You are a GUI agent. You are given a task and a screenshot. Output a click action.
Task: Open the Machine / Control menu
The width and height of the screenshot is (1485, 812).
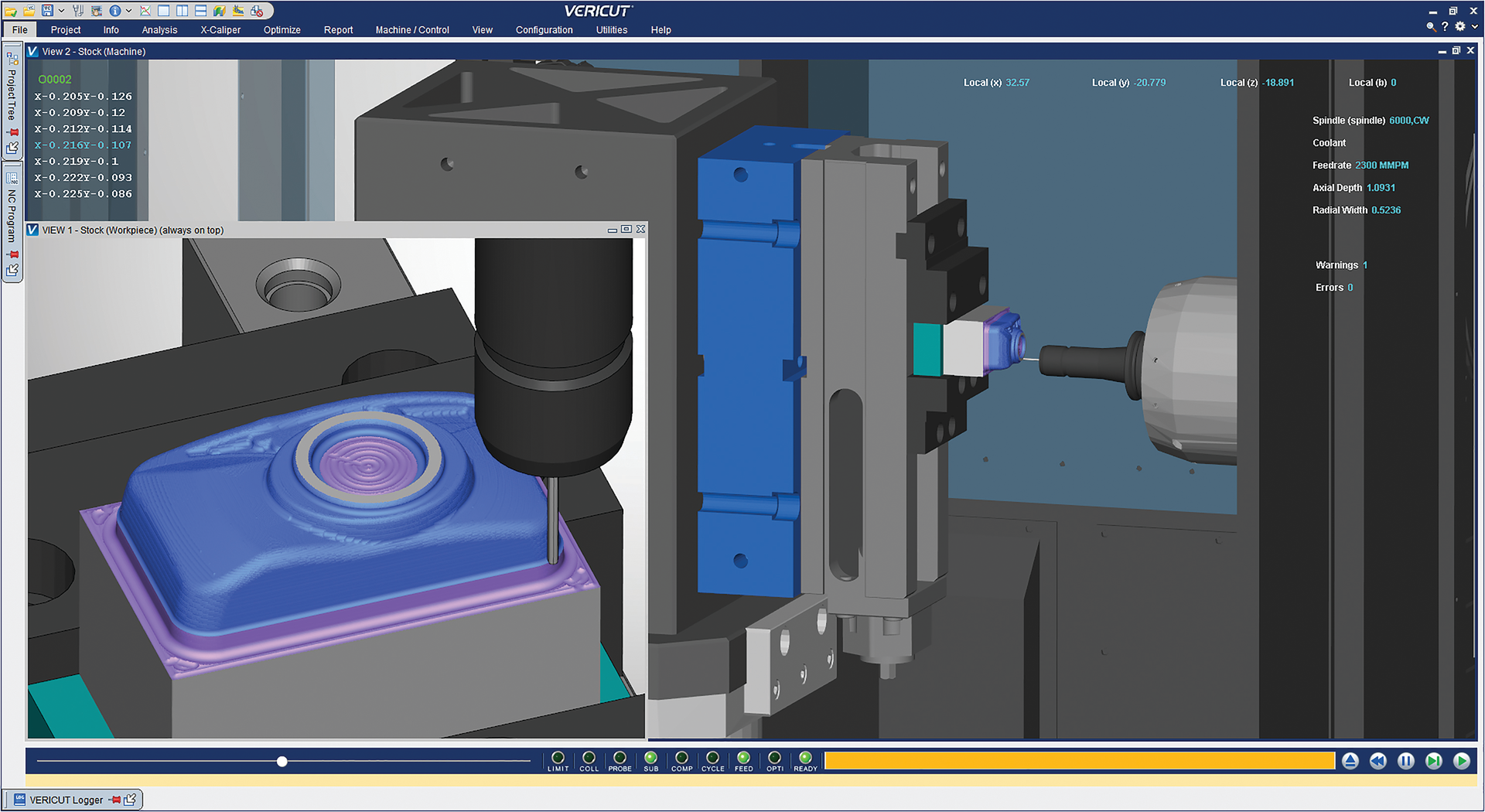(412, 30)
